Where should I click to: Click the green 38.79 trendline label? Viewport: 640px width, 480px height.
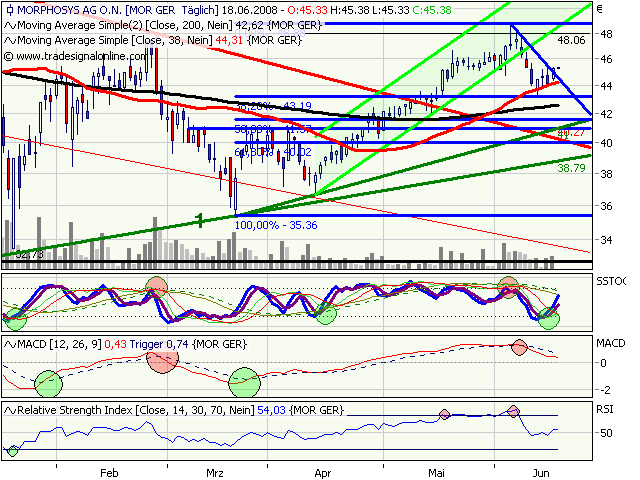(x=571, y=168)
